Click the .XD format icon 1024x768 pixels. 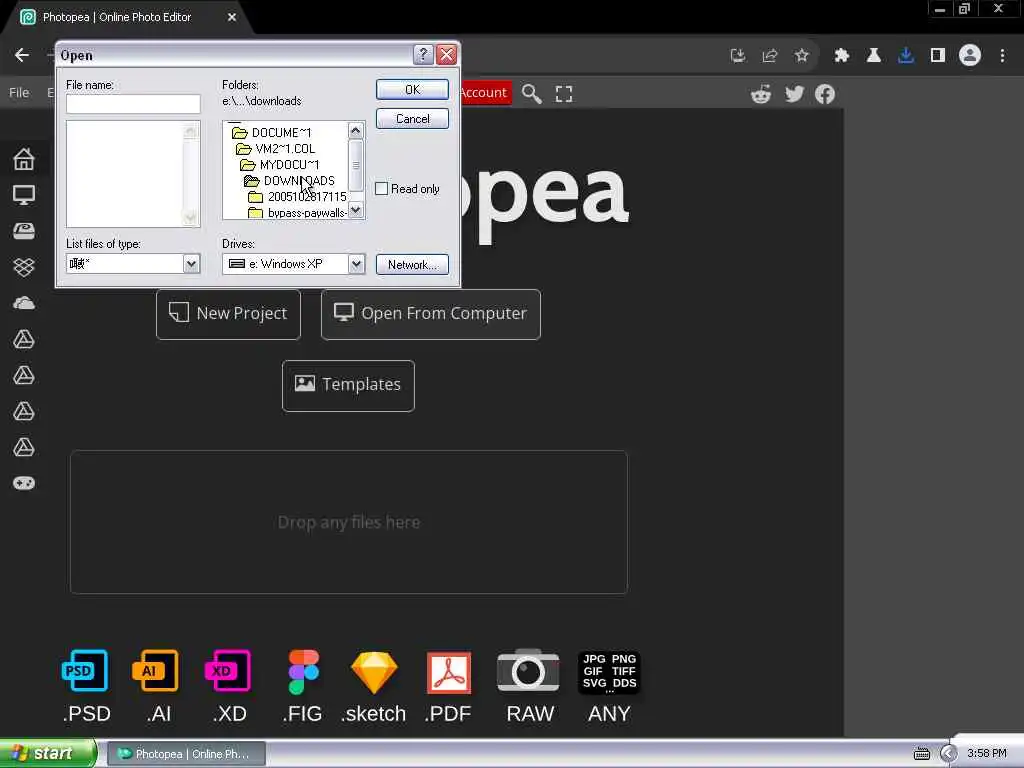228,671
